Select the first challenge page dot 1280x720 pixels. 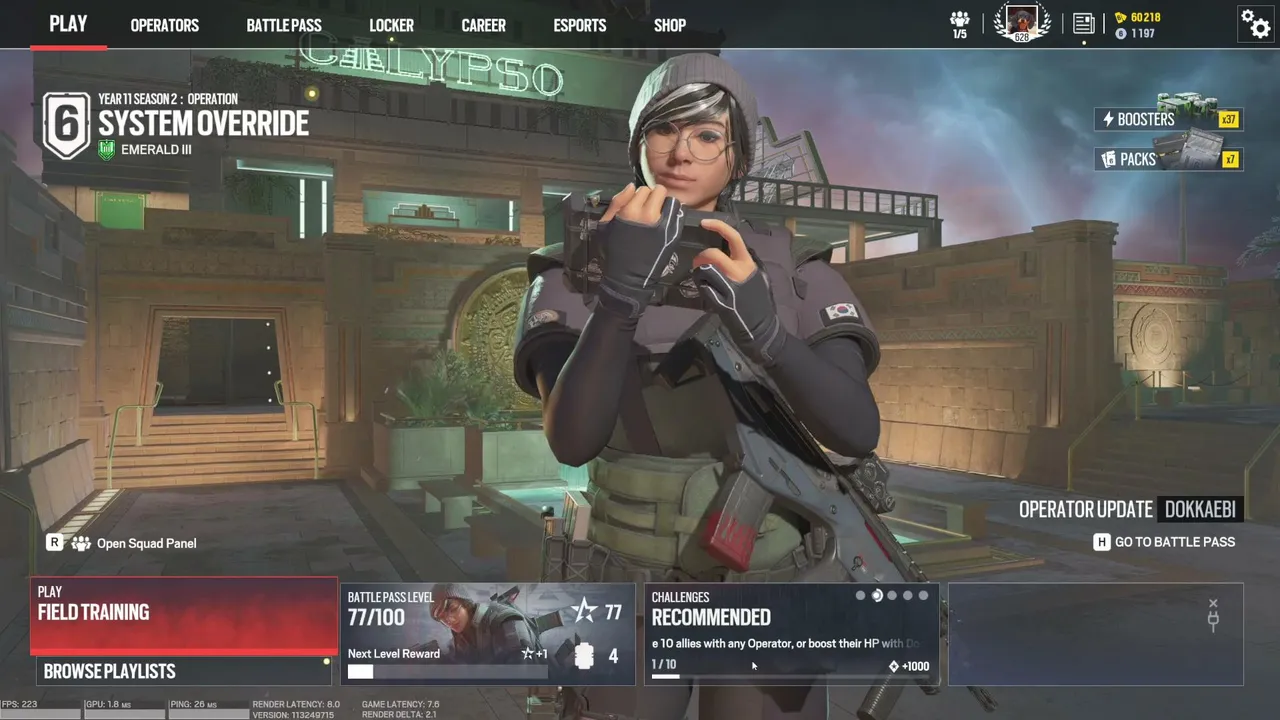point(860,595)
